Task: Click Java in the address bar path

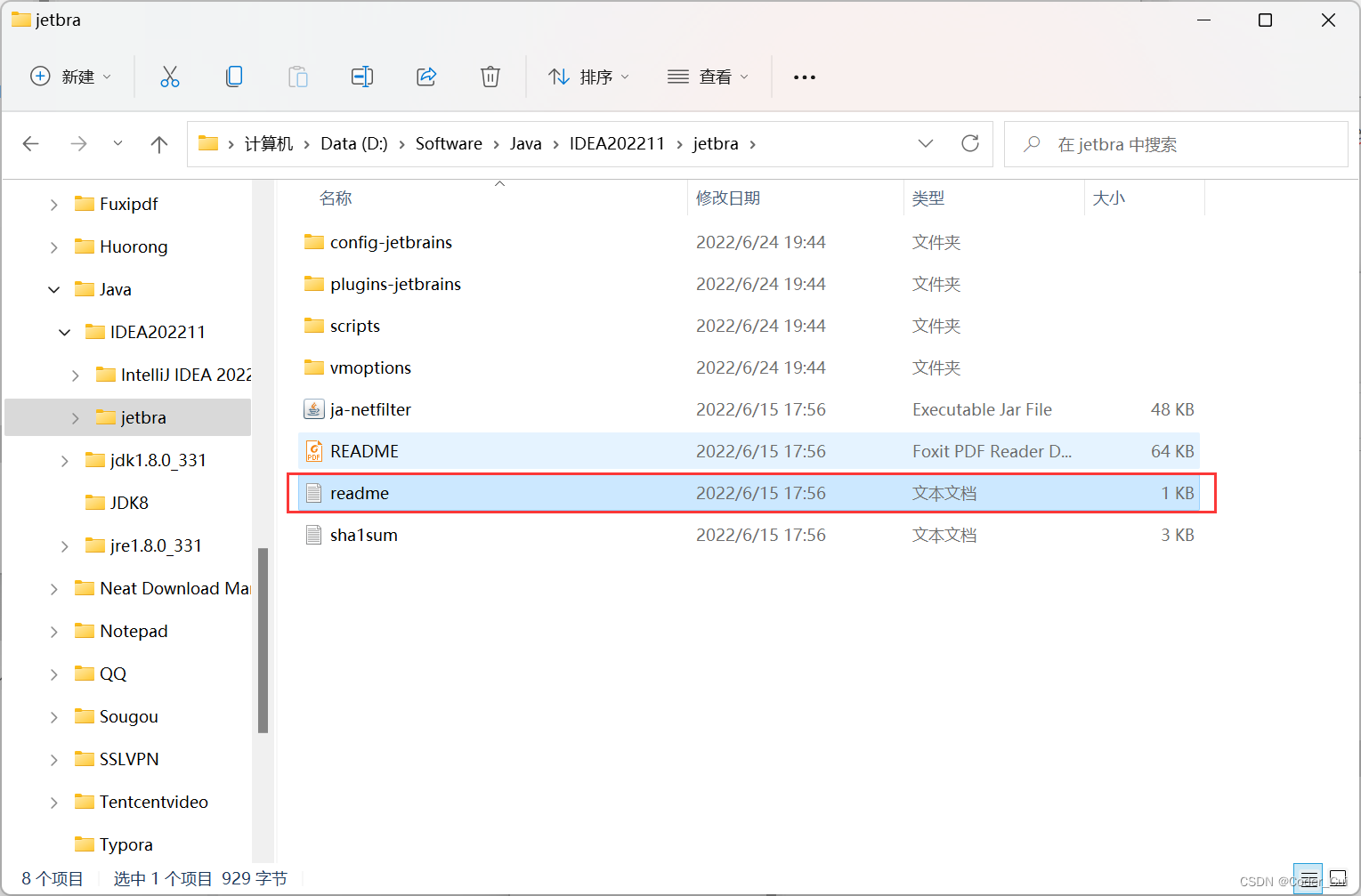Action: pyautogui.click(x=526, y=144)
